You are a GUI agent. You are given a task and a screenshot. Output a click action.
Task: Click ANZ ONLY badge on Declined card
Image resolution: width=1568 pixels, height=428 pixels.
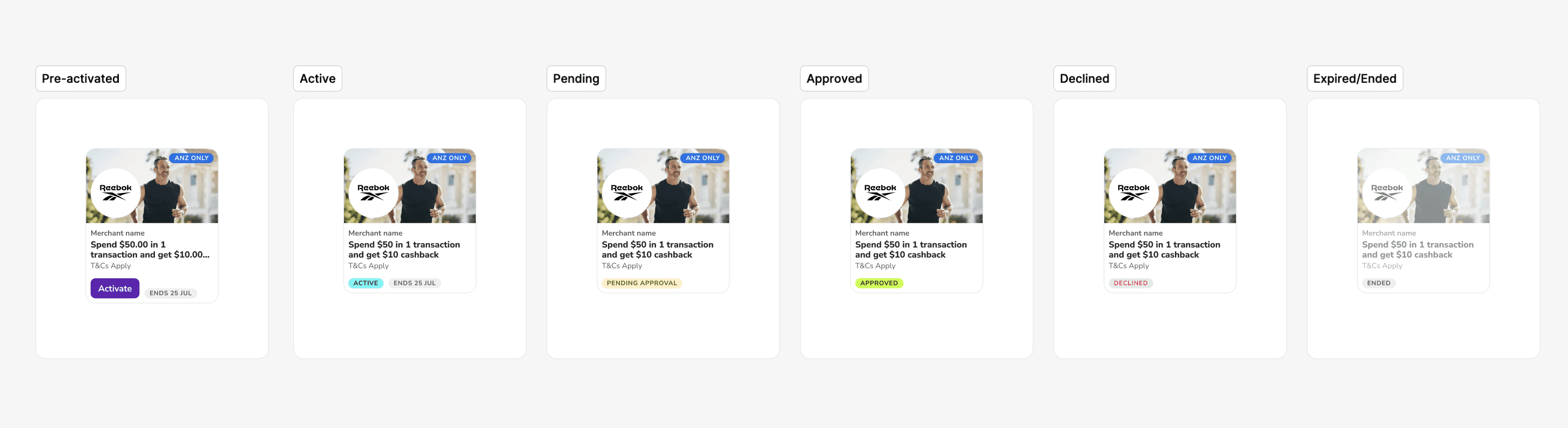click(1209, 158)
